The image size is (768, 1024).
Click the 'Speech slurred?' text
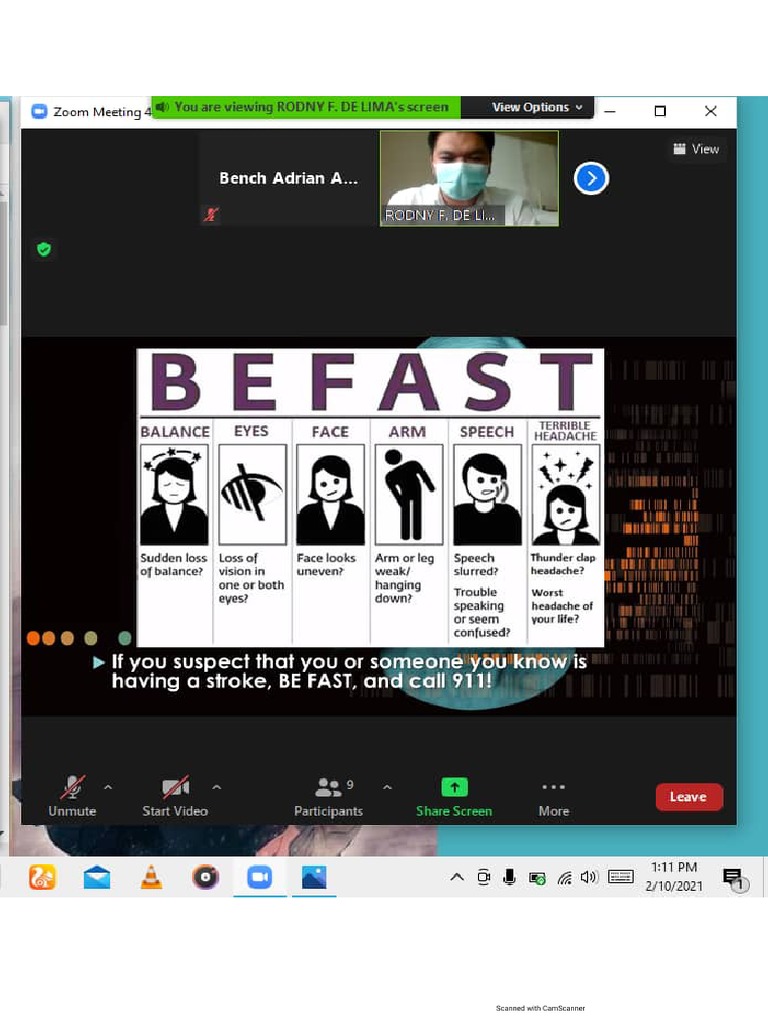tap(476, 564)
